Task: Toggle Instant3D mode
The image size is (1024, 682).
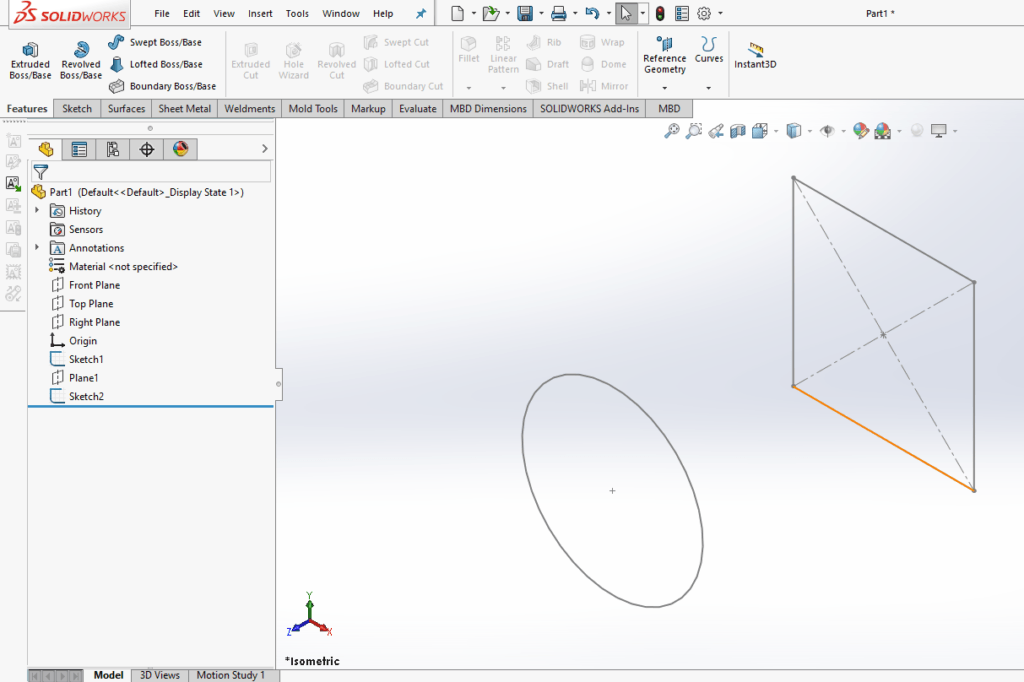Action: [755, 56]
